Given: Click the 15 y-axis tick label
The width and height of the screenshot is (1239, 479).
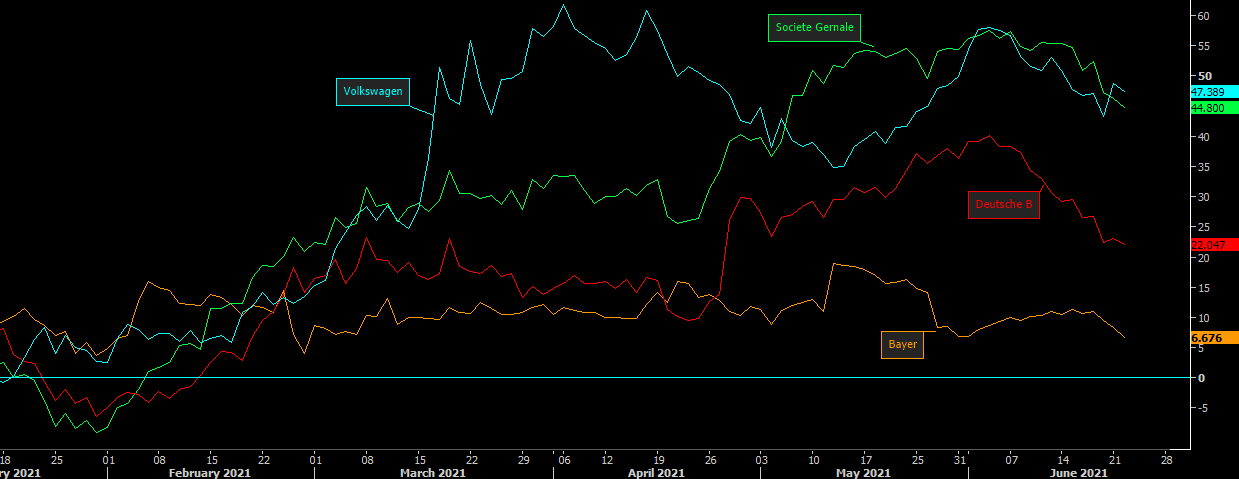Looking at the screenshot, I should click(x=1204, y=288).
